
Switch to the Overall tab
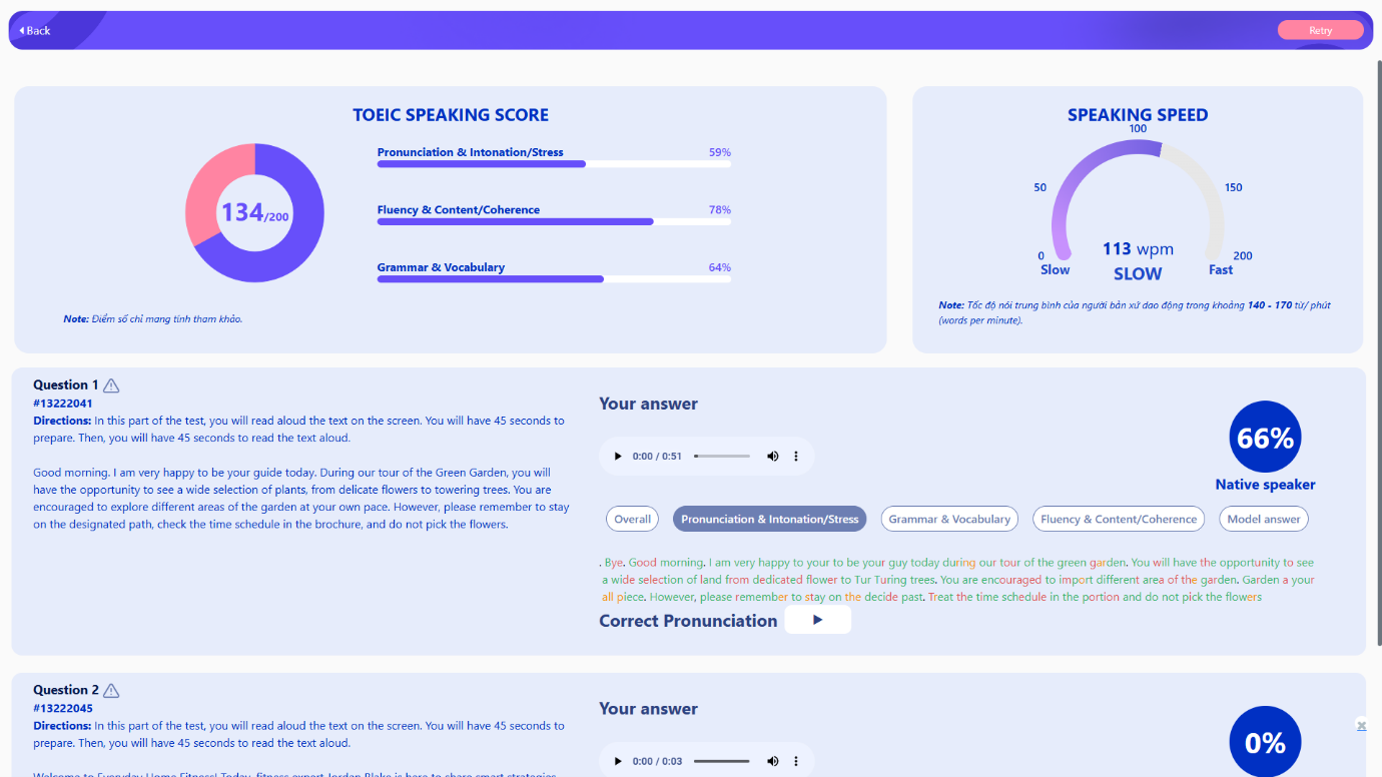(632, 519)
